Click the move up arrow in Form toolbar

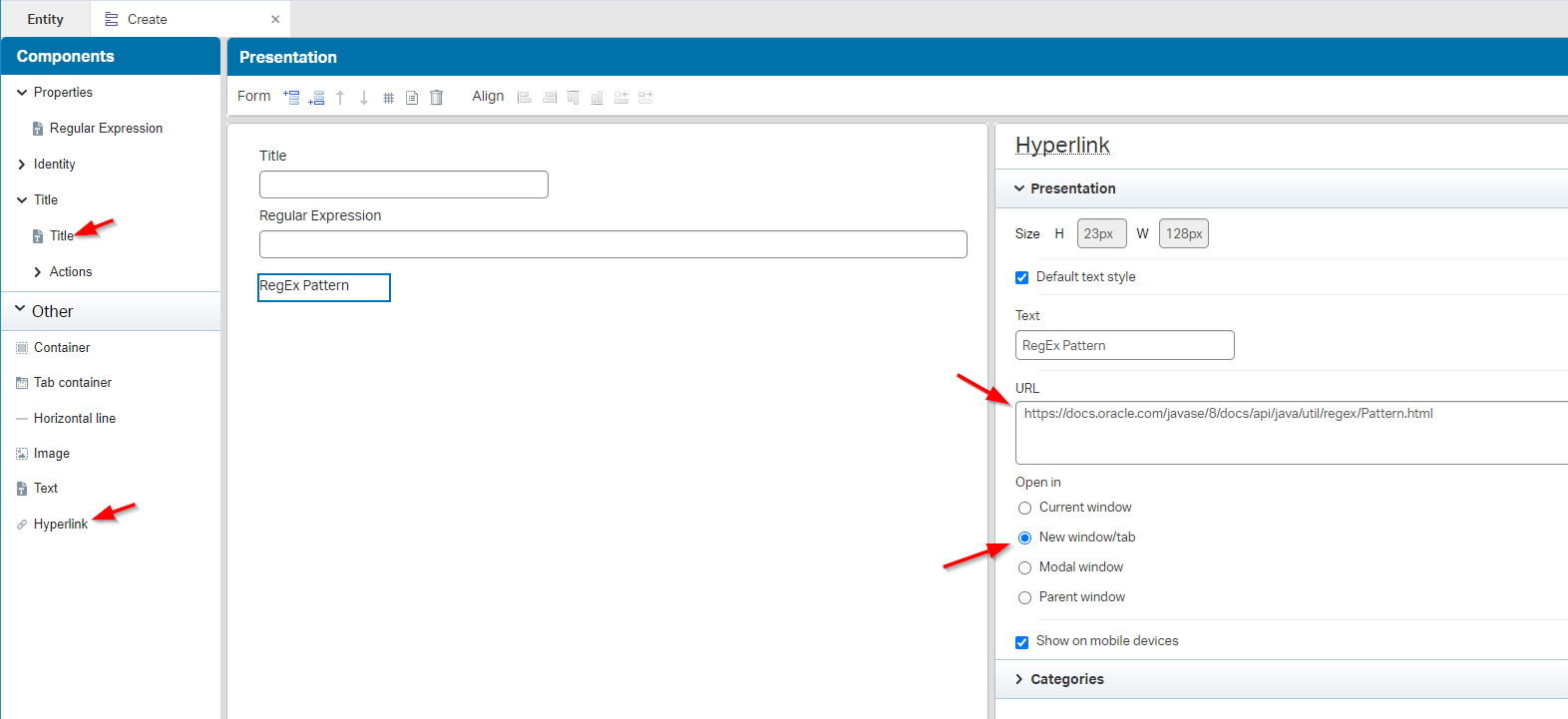(340, 98)
